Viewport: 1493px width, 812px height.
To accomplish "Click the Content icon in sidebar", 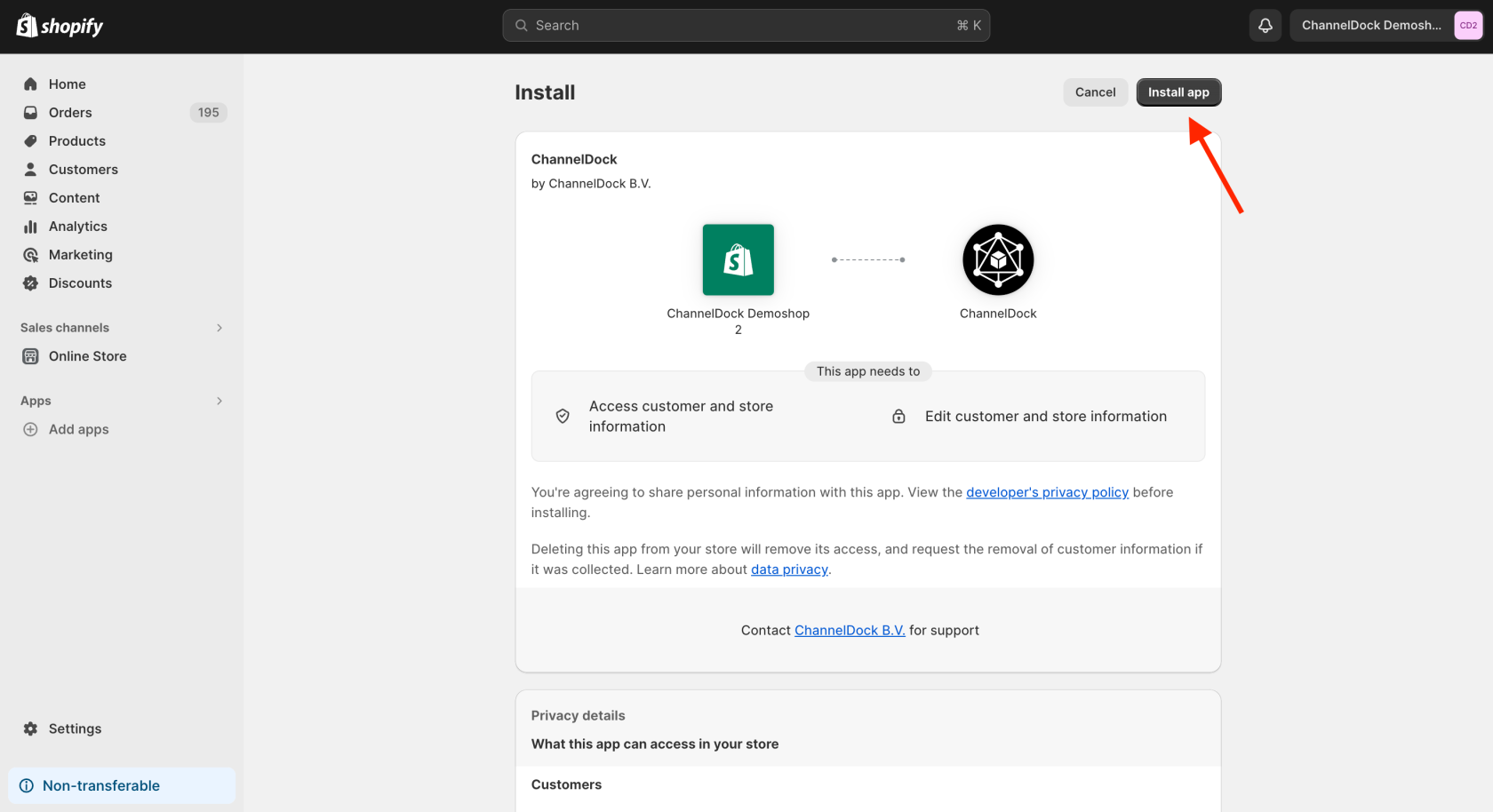I will tap(30, 198).
